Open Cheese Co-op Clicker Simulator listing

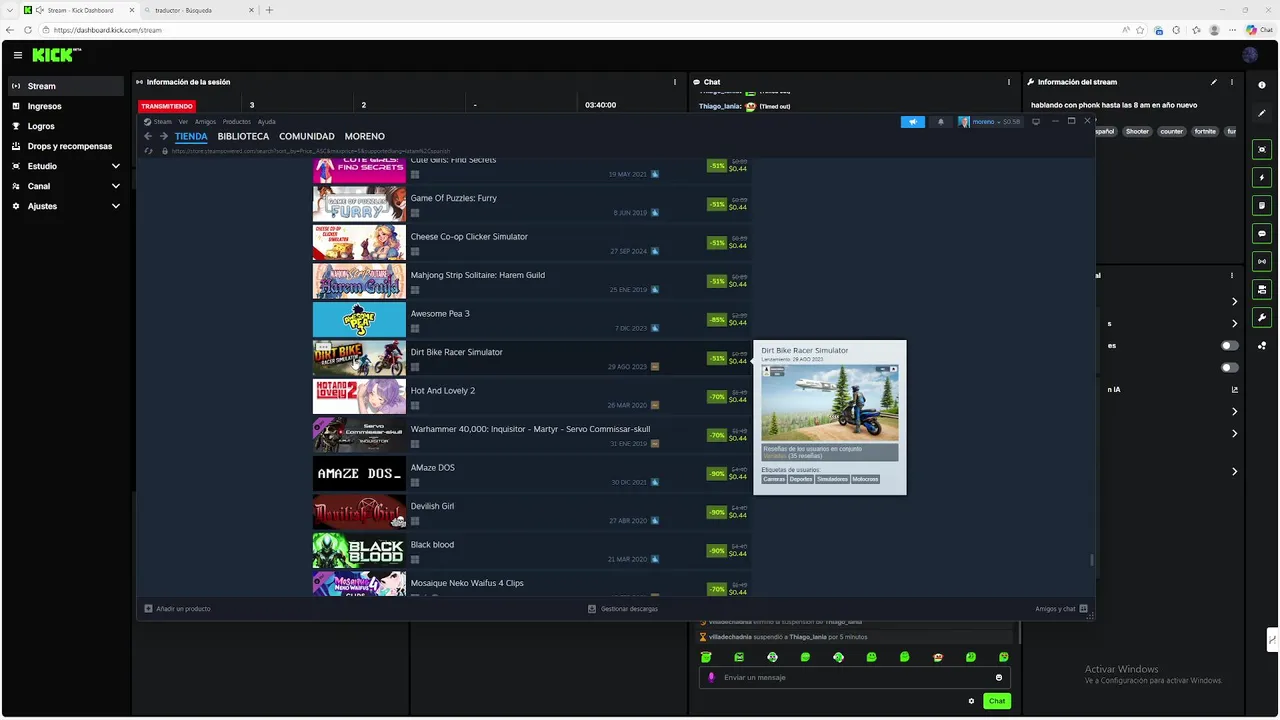tap(531, 243)
